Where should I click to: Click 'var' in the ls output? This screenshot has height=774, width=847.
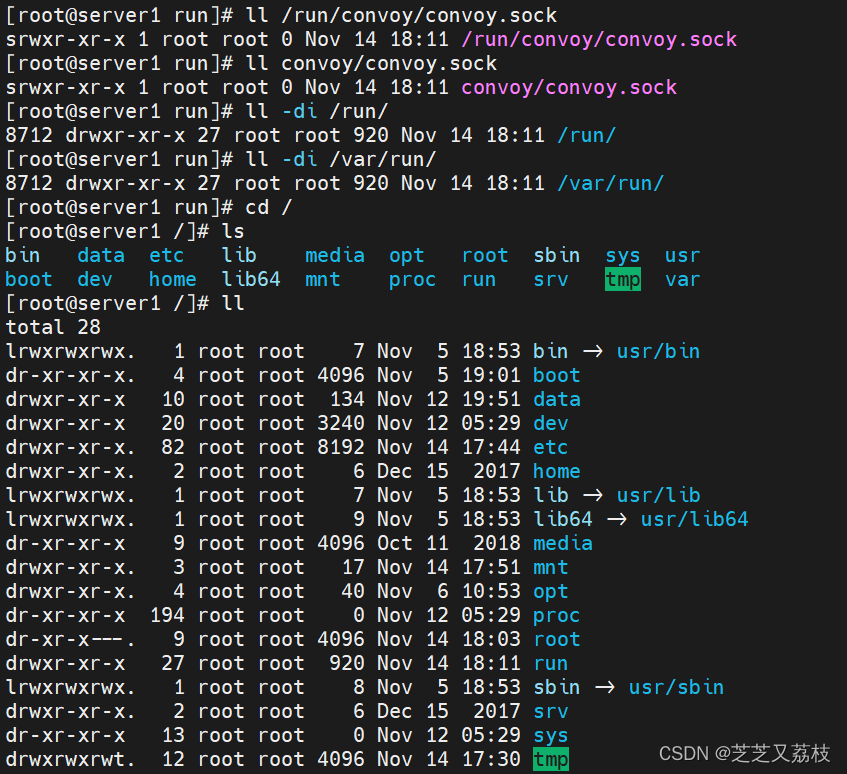point(683,279)
